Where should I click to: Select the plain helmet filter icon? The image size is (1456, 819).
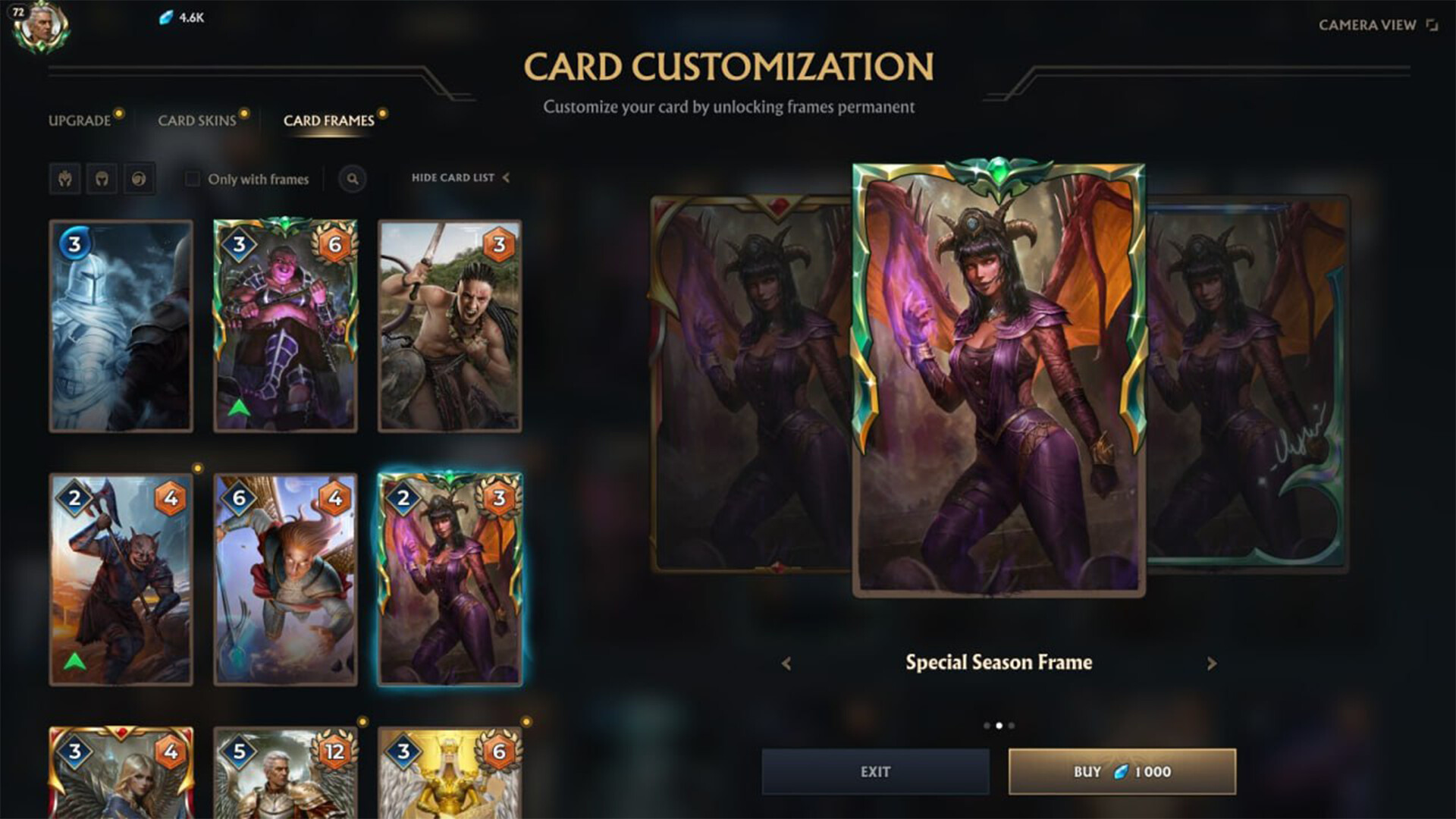coord(102,179)
